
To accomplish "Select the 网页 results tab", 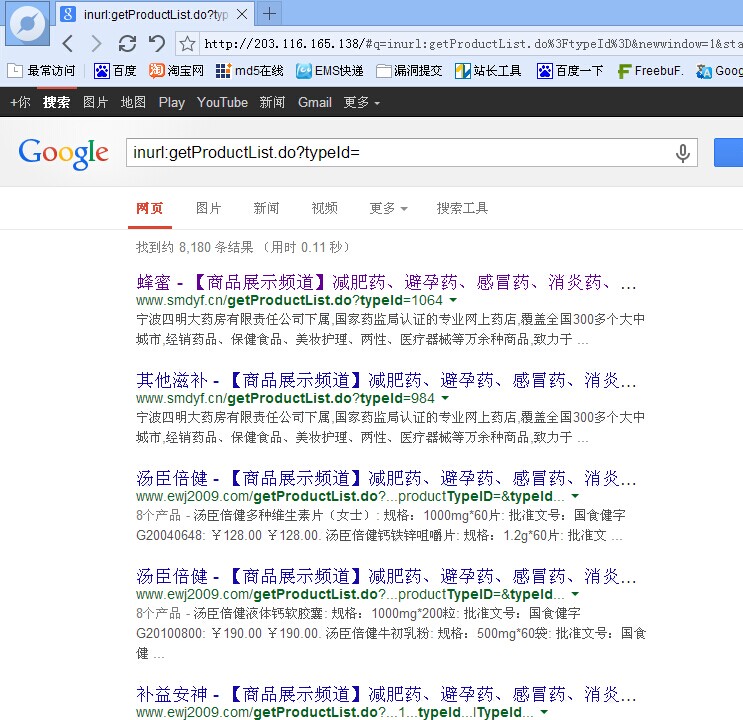I will click(x=150, y=208).
